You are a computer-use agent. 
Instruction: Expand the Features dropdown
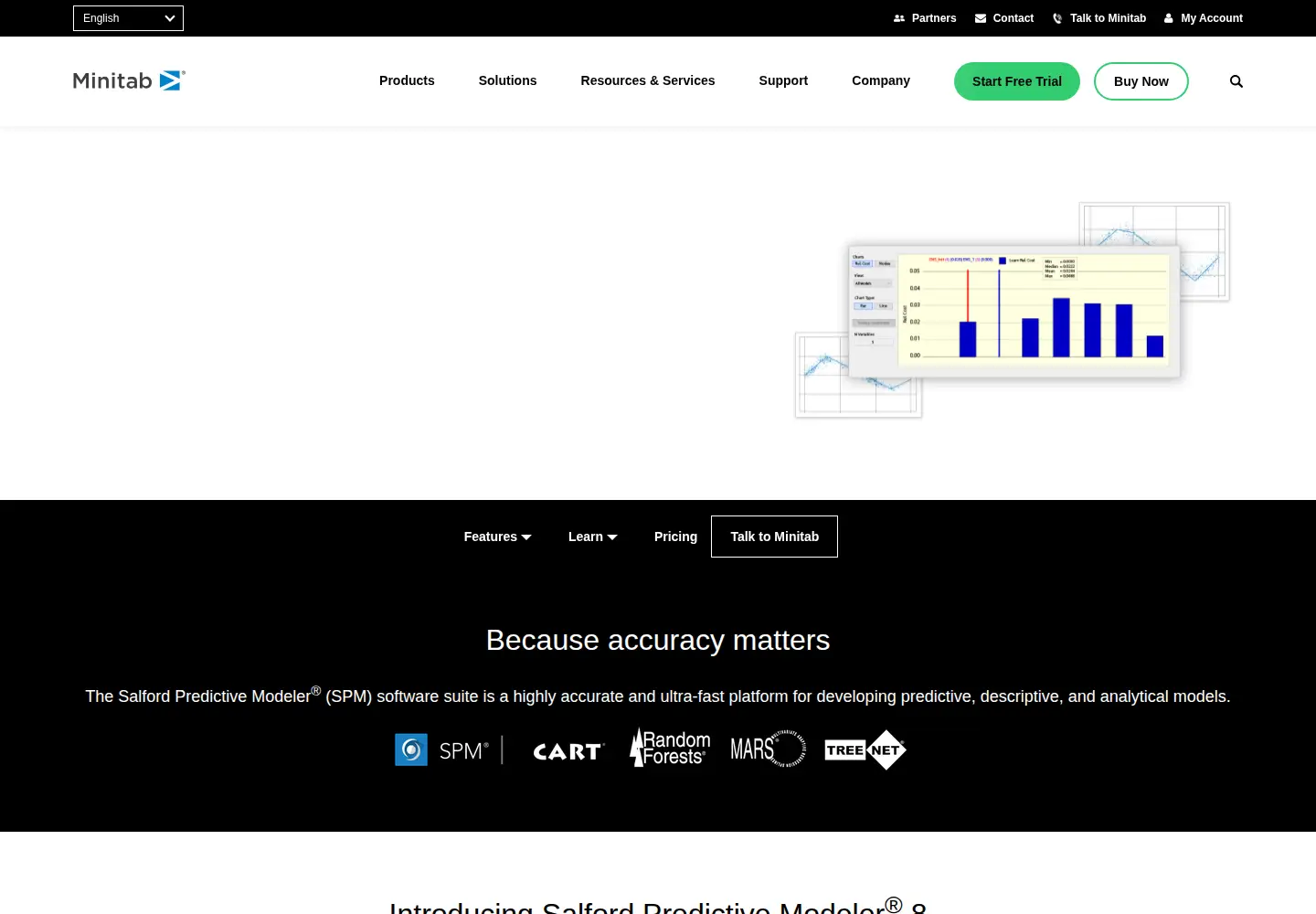(x=497, y=537)
